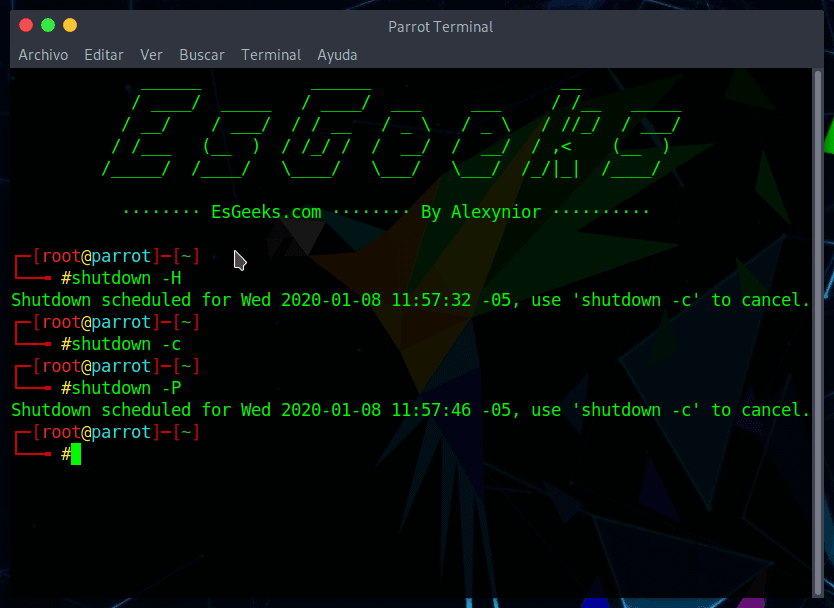Open the Archivo menu
Viewport: 834px width, 608px height.
click(x=43, y=55)
